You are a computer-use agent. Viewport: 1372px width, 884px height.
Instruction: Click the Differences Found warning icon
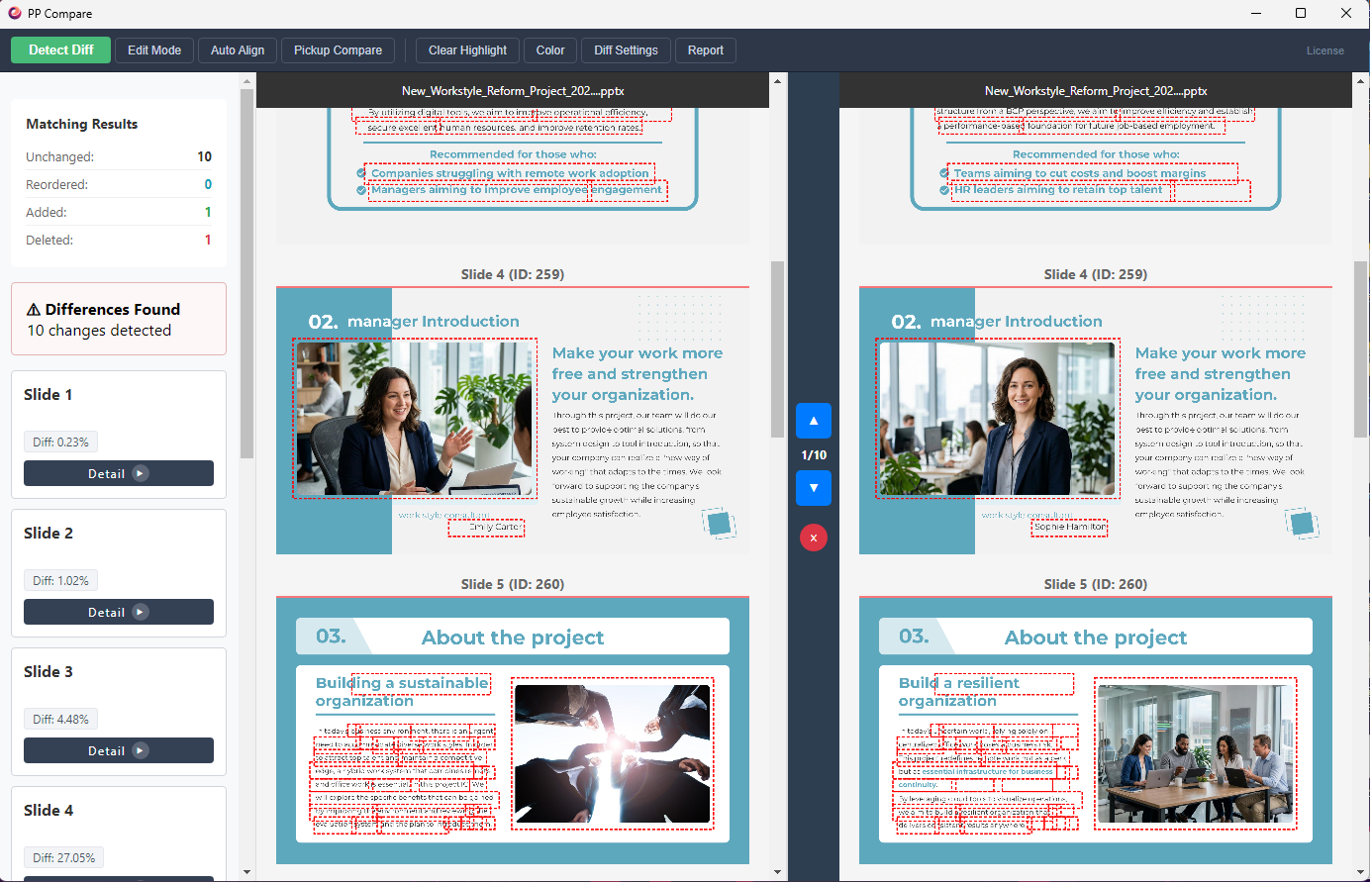[x=34, y=310]
